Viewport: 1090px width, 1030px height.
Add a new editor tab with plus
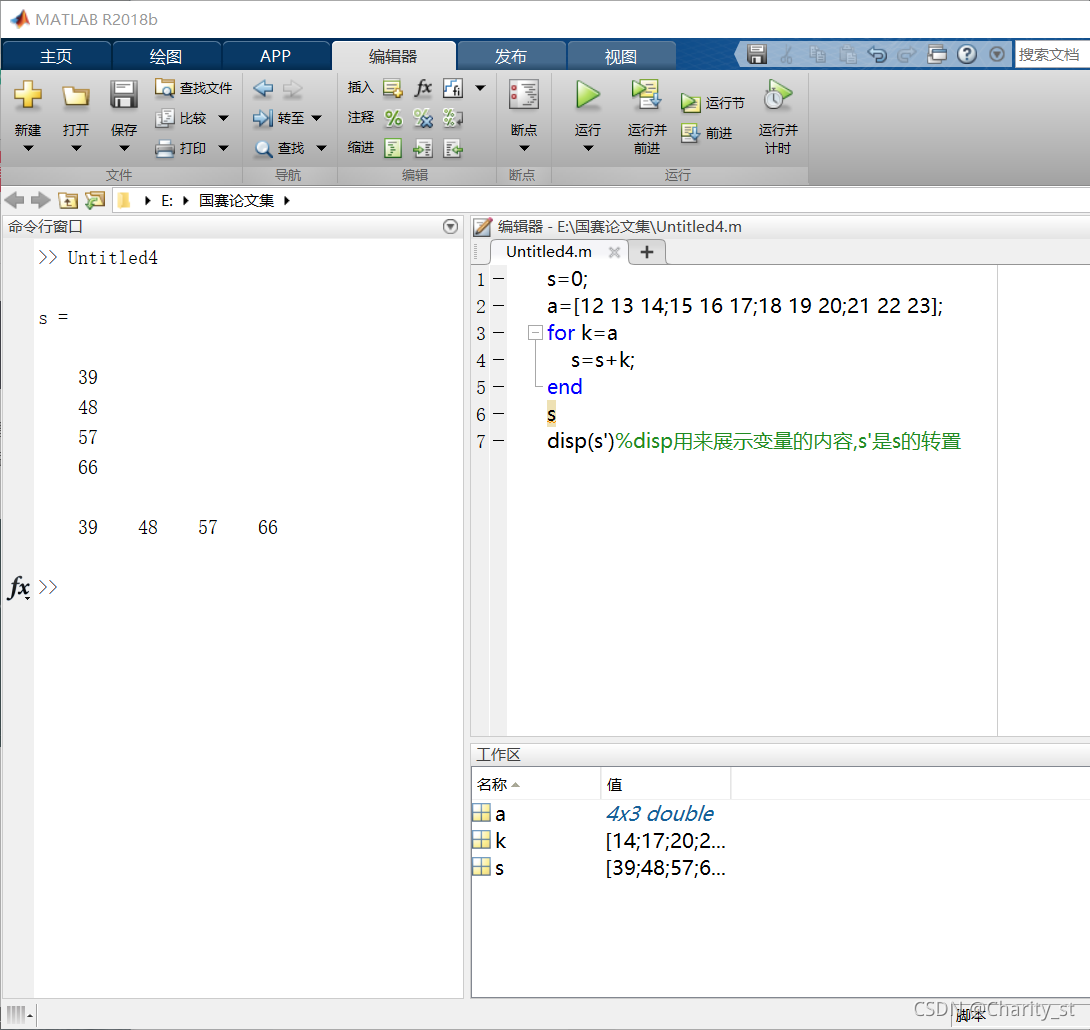pyautogui.click(x=647, y=252)
